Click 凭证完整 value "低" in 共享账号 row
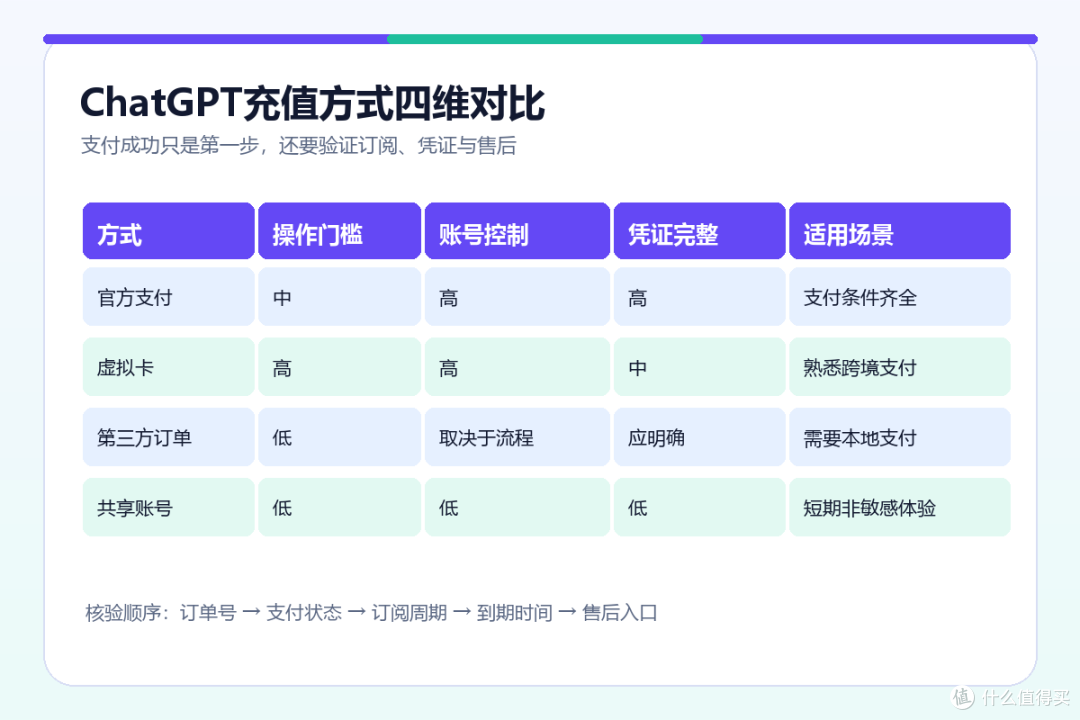Screen dimensions: 1080x720 (700, 508)
